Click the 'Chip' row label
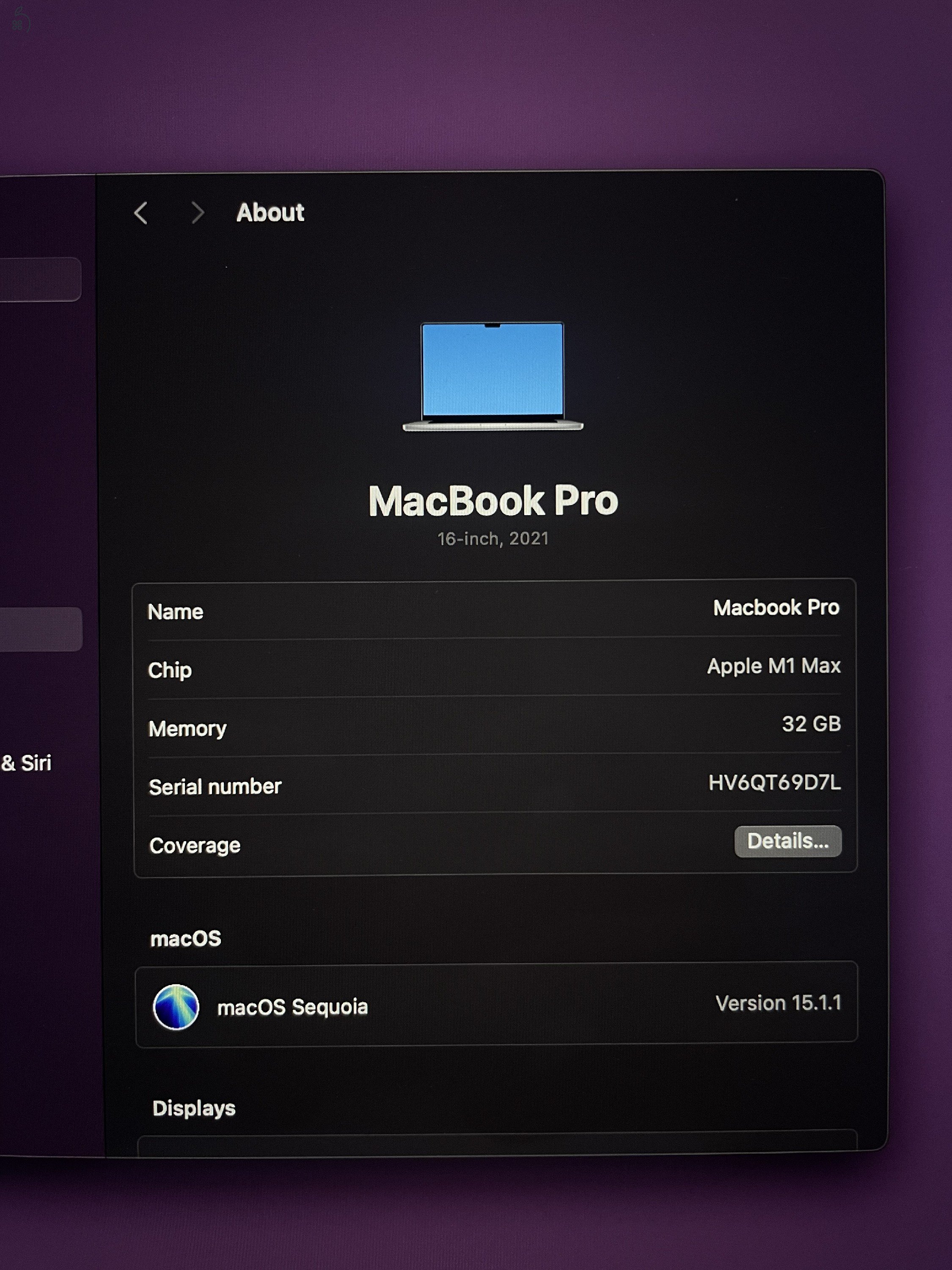952x1270 pixels. 170,671
